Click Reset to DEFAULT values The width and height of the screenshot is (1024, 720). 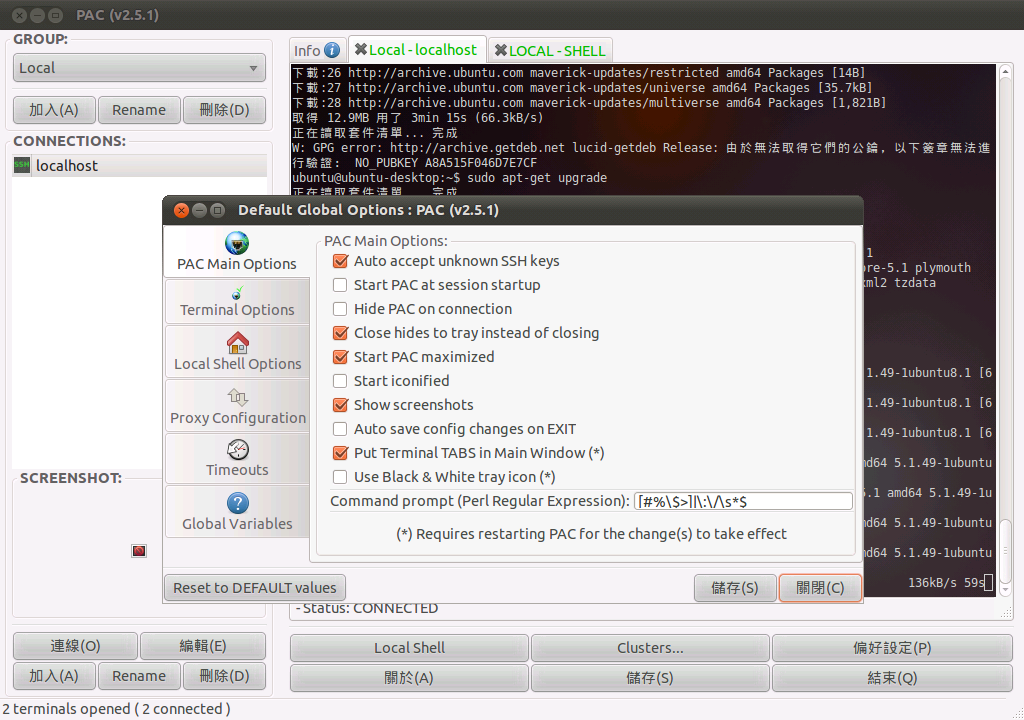255,588
